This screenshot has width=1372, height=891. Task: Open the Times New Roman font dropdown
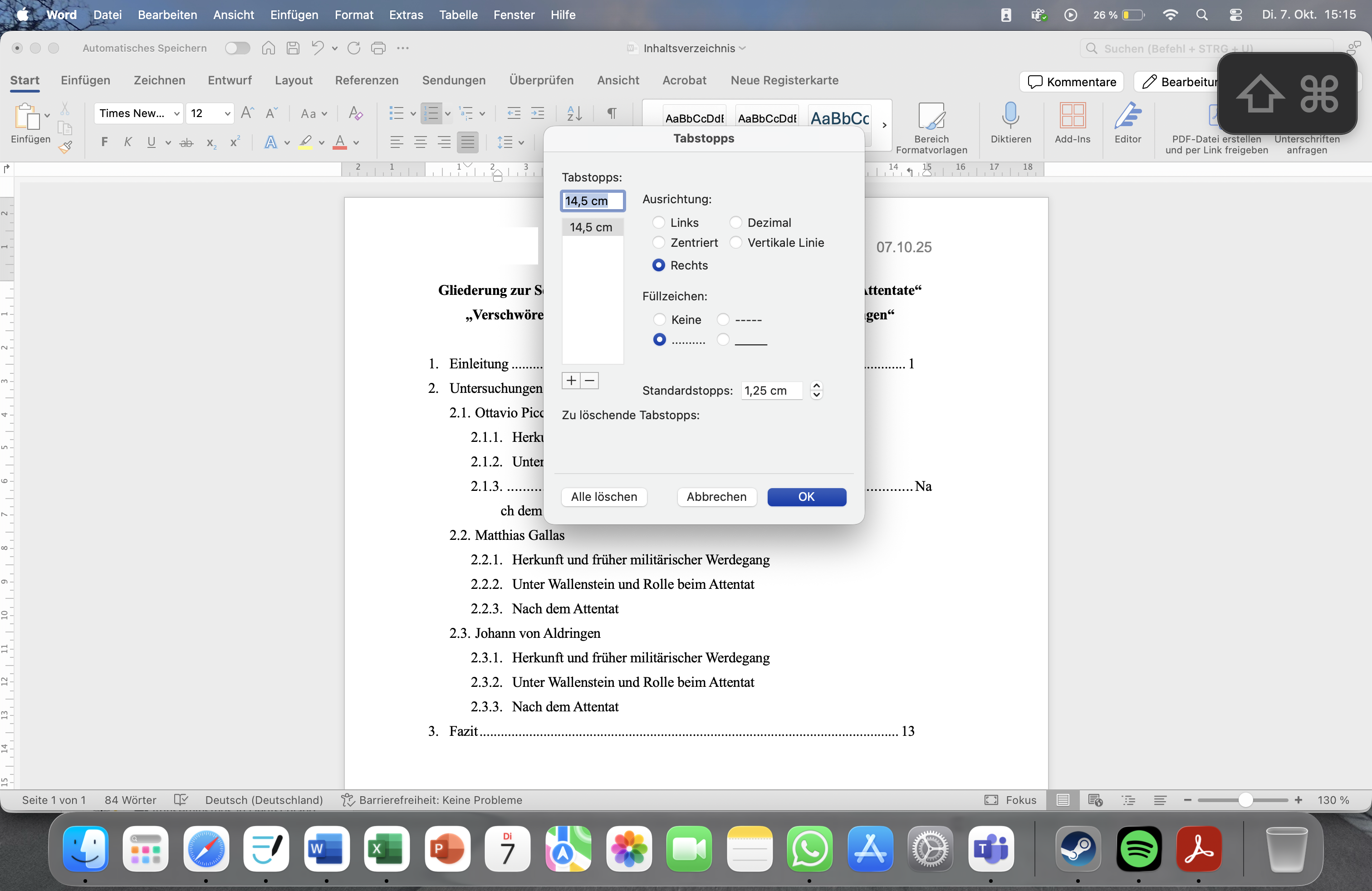tap(138, 113)
